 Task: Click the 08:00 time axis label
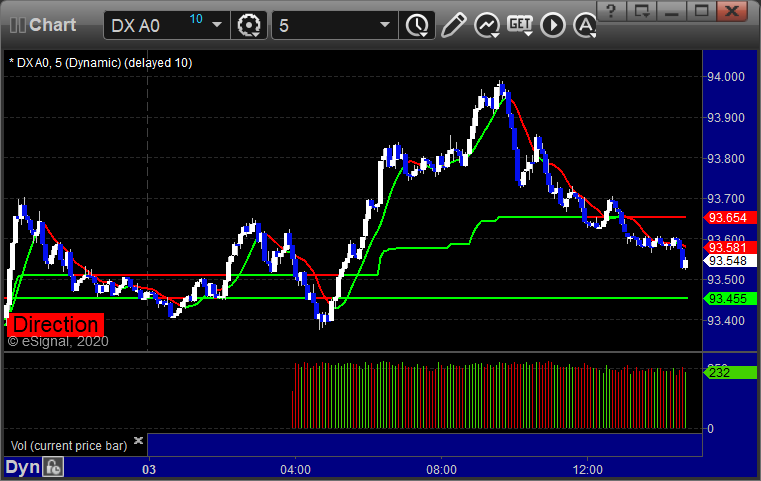pos(441,470)
